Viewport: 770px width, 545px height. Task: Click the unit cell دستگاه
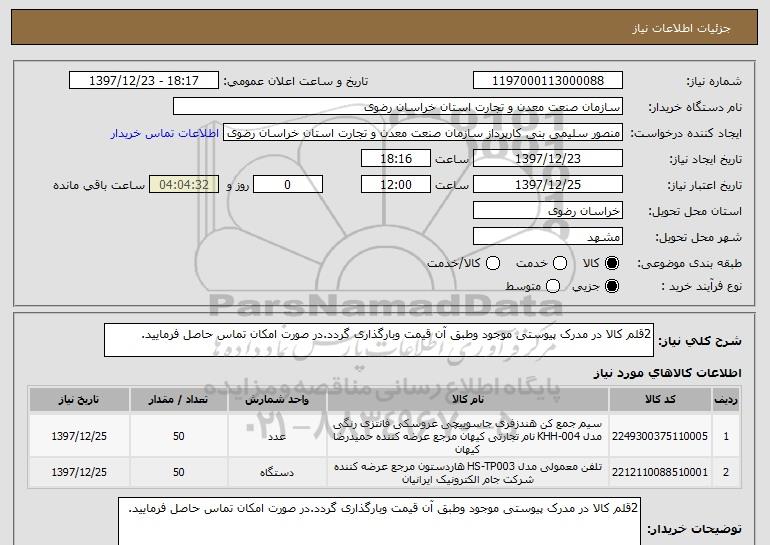tap(277, 472)
